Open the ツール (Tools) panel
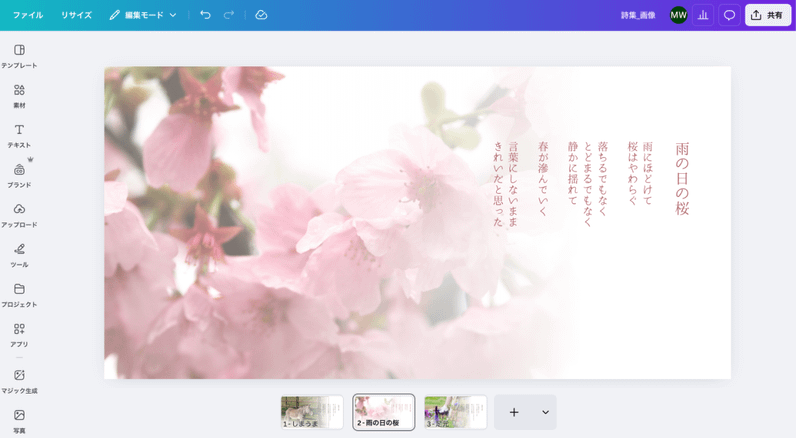The height and width of the screenshot is (438, 796). coord(19,255)
